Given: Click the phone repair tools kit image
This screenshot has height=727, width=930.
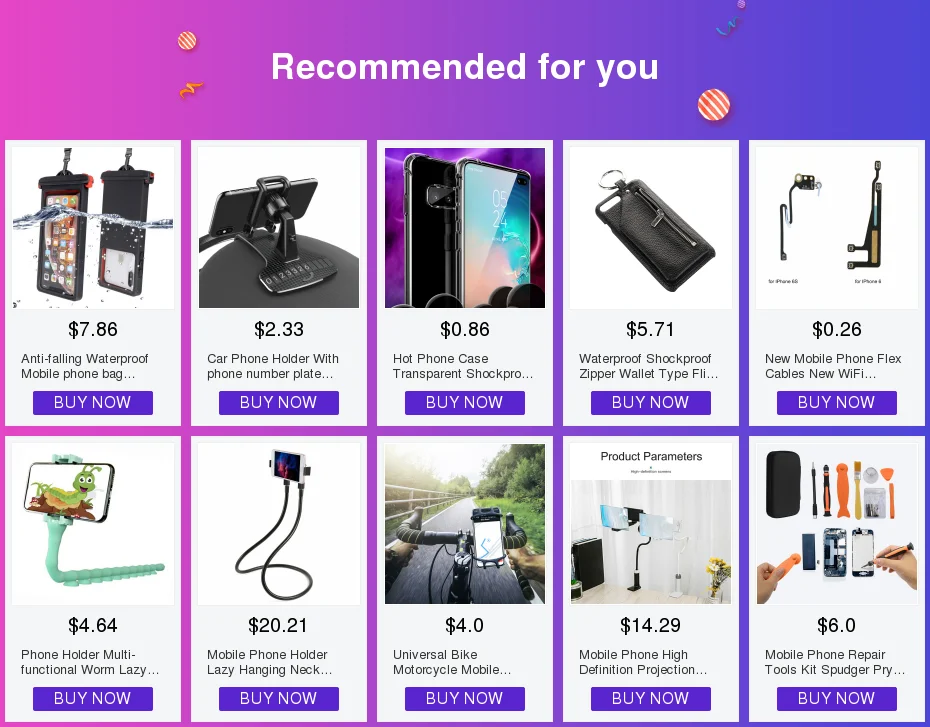Looking at the screenshot, I should 837,524.
